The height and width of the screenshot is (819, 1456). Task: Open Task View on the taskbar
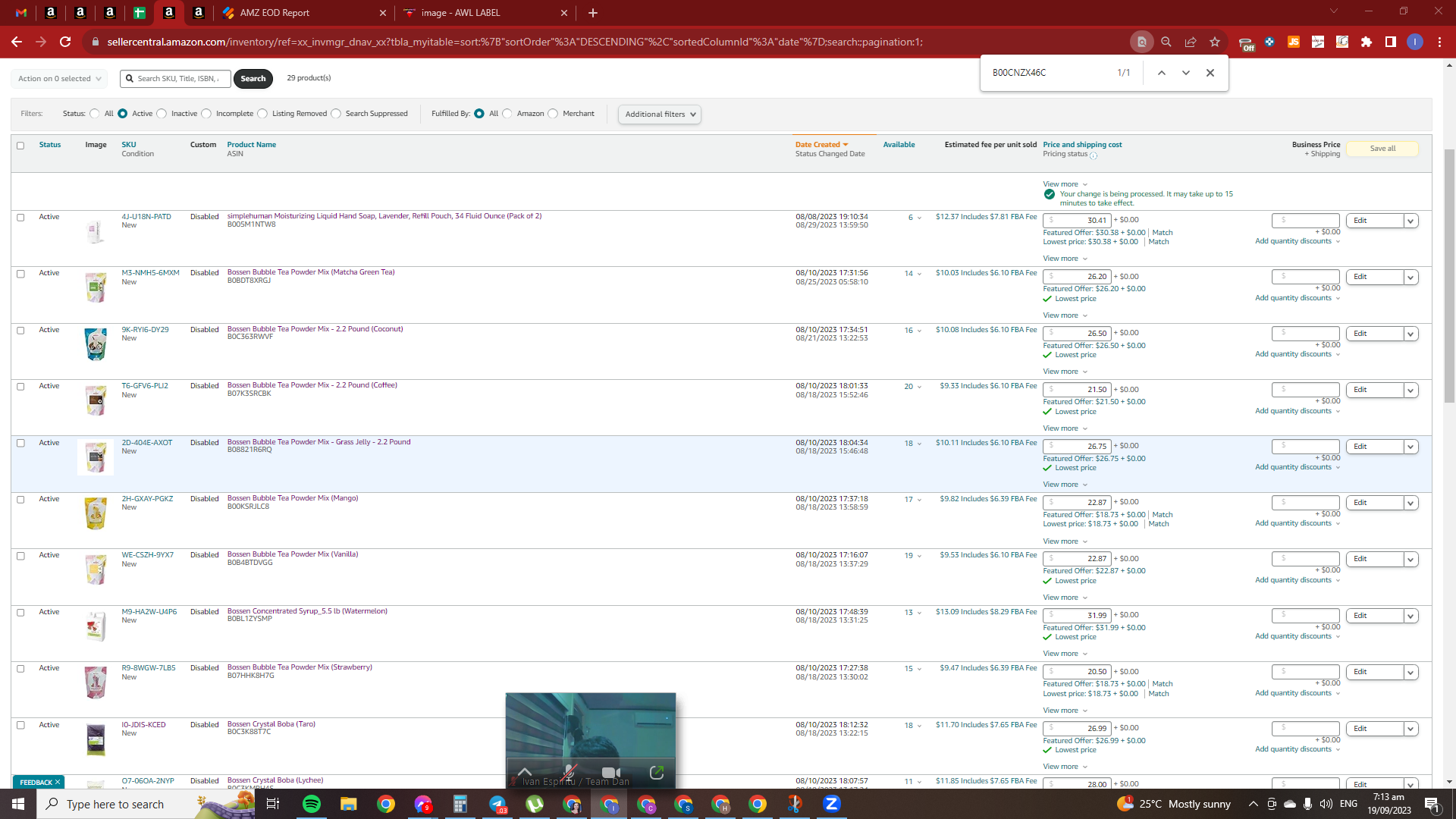[x=273, y=804]
